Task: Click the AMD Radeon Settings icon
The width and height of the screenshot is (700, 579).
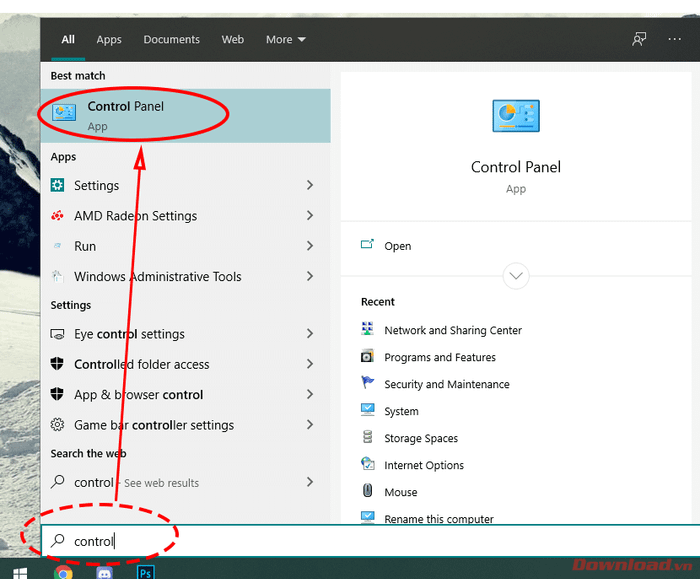Action: tap(57, 216)
